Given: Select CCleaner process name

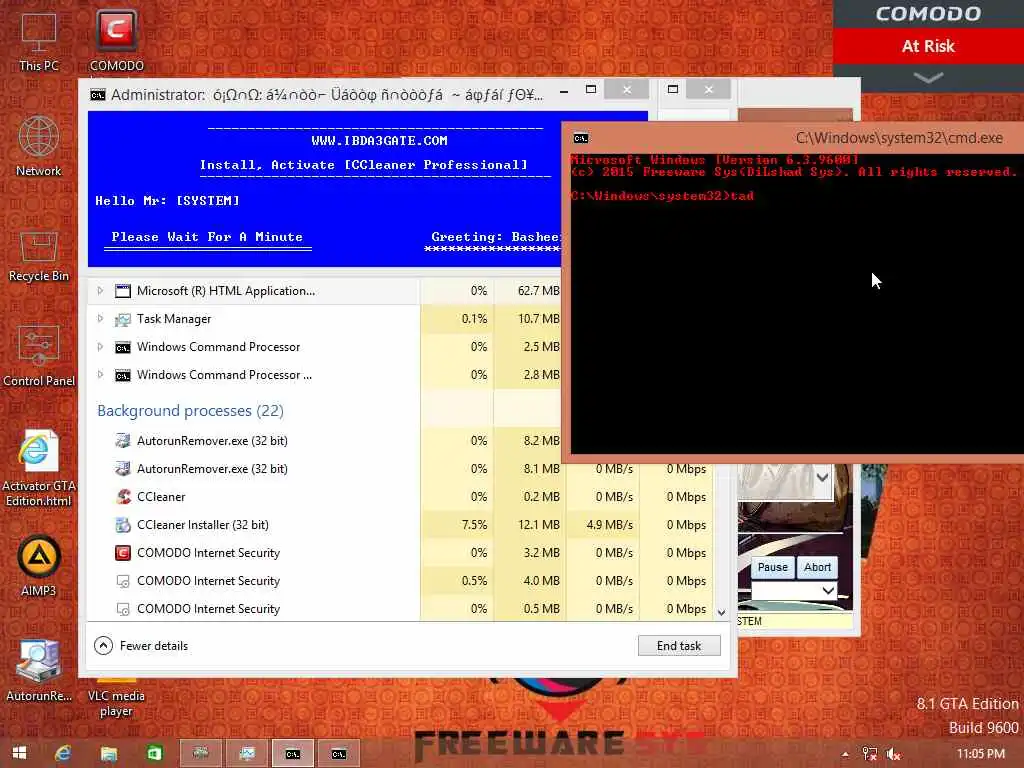Looking at the screenshot, I should pos(161,497).
